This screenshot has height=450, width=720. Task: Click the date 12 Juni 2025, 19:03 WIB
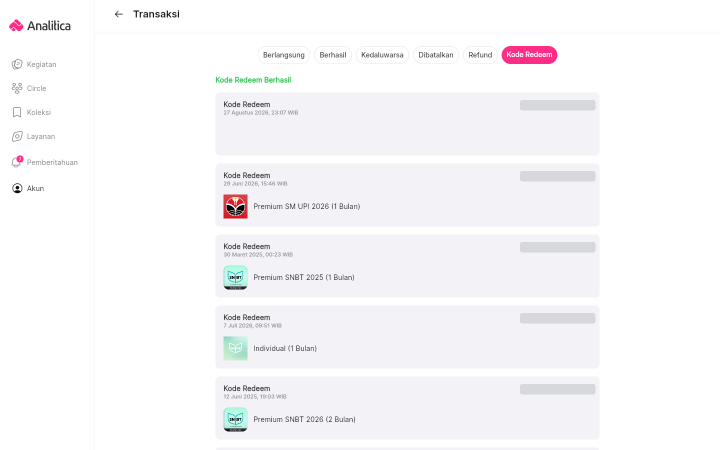click(x=255, y=396)
